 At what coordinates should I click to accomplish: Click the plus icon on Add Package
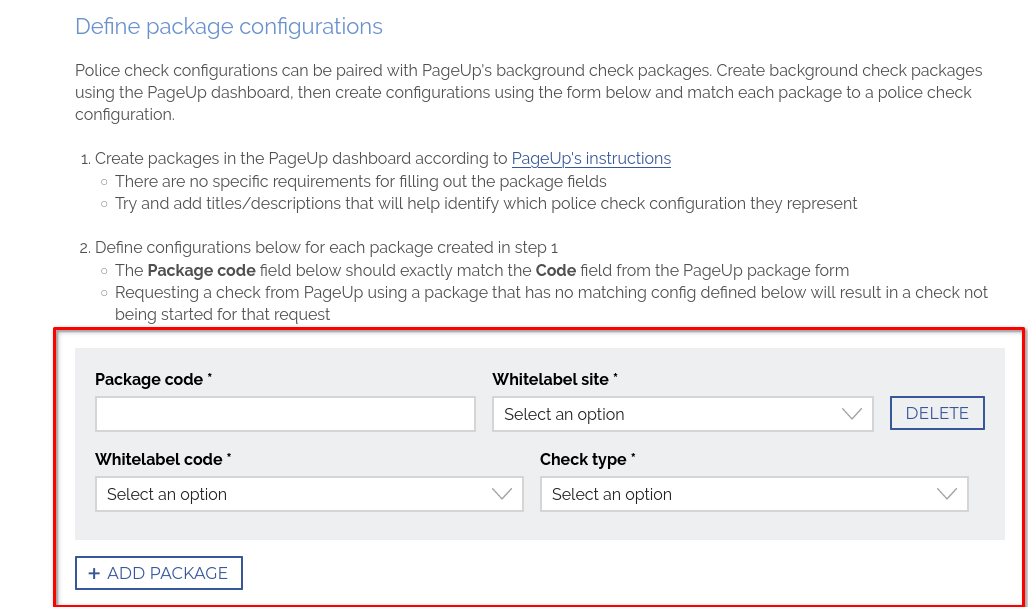click(x=94, y=573)
